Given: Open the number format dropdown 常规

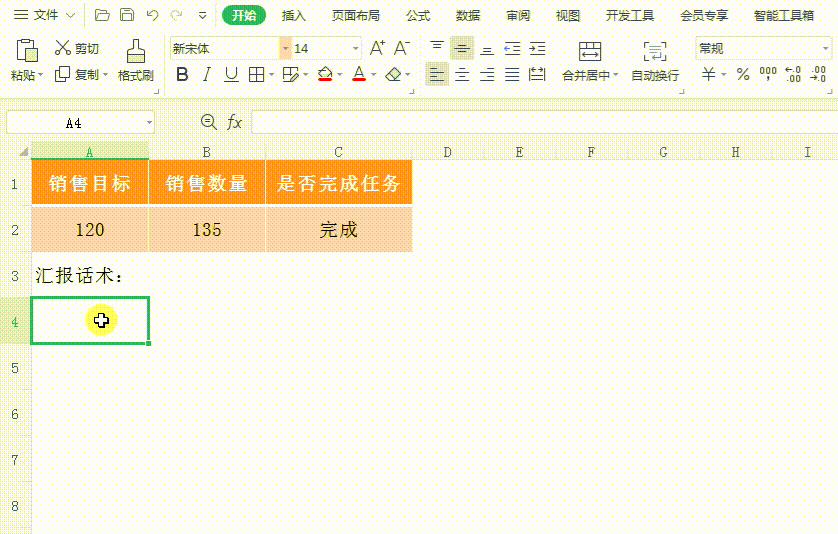Looking at the screenshot, I should click(x=825, y=48).
